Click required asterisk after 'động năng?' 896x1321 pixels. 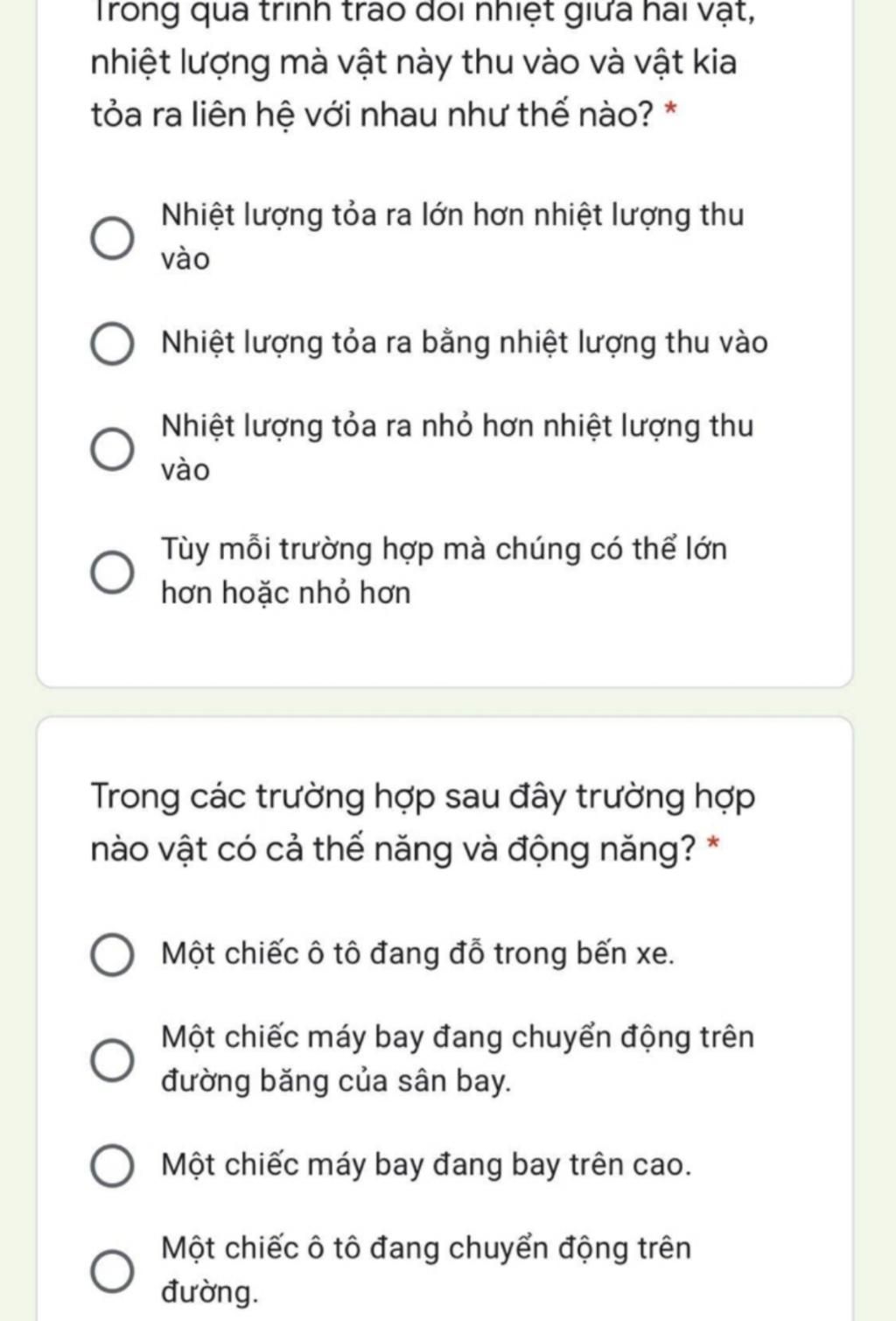(713, 845)
